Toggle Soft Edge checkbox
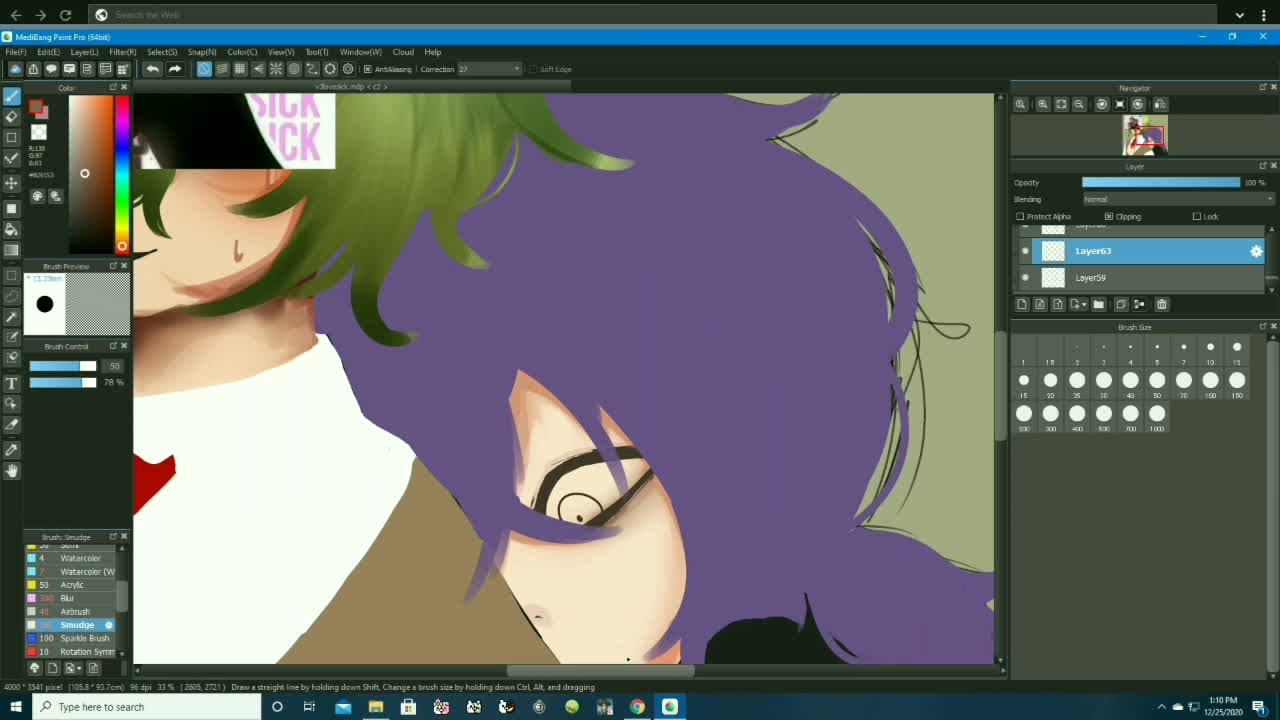Screen dimensions: 1280x720 click(x=533, y=69)
